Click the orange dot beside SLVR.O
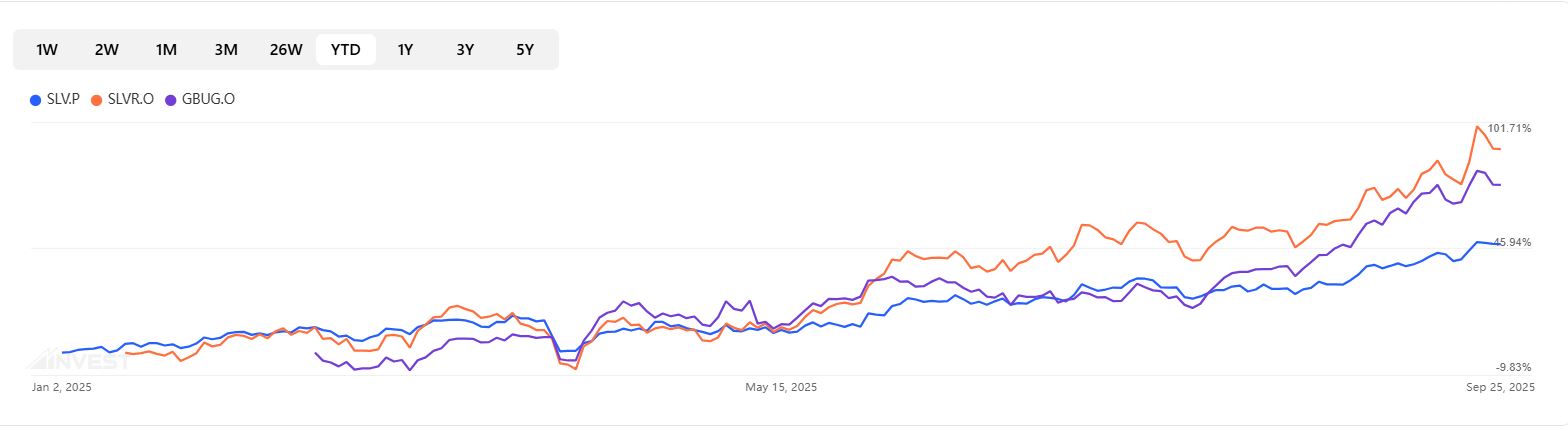 pyautogui.click(x=96, y=100)
